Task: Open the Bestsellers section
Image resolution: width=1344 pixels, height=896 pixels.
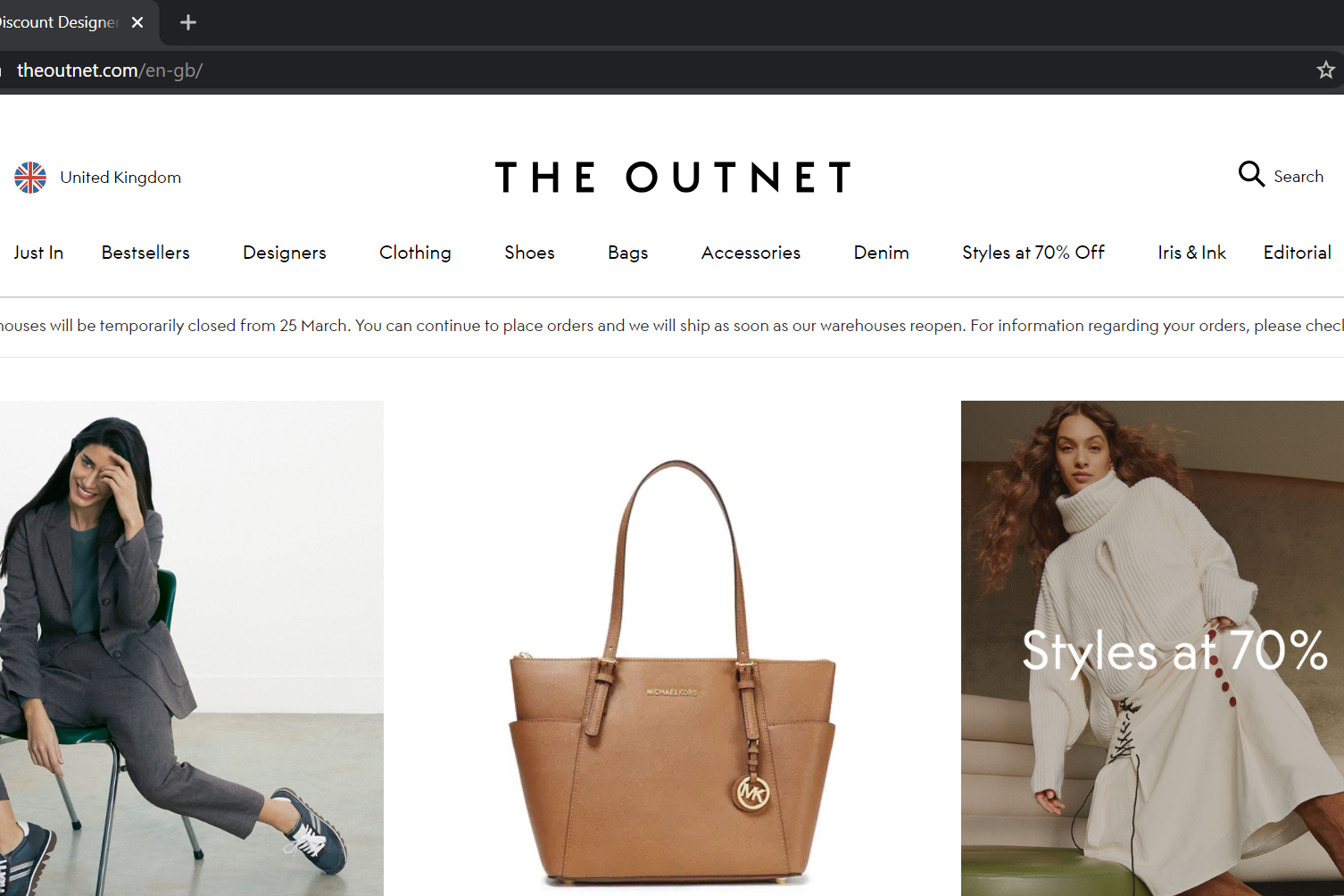Action: [145, 253]
